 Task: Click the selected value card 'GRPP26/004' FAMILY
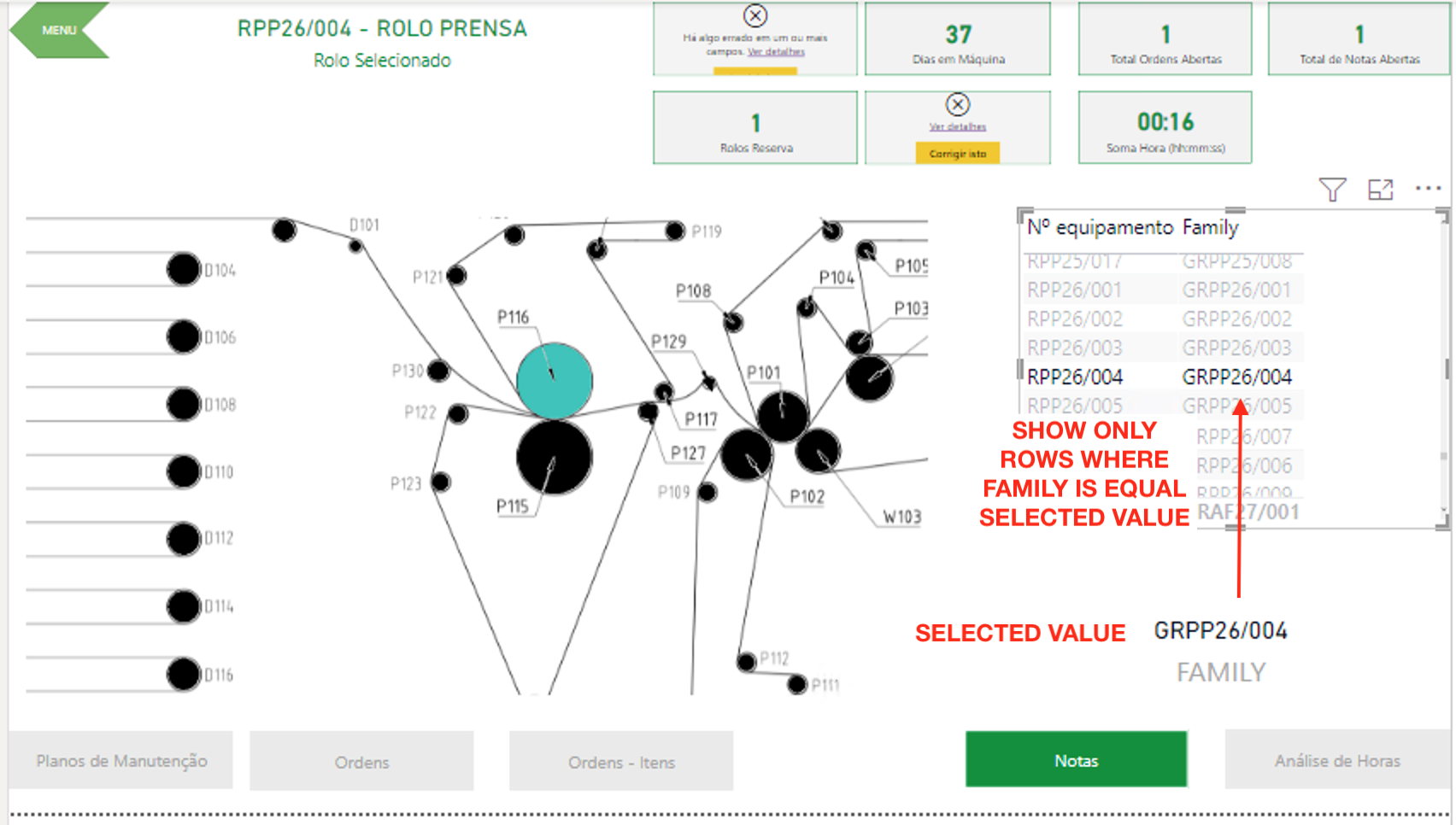point(1221,651)
